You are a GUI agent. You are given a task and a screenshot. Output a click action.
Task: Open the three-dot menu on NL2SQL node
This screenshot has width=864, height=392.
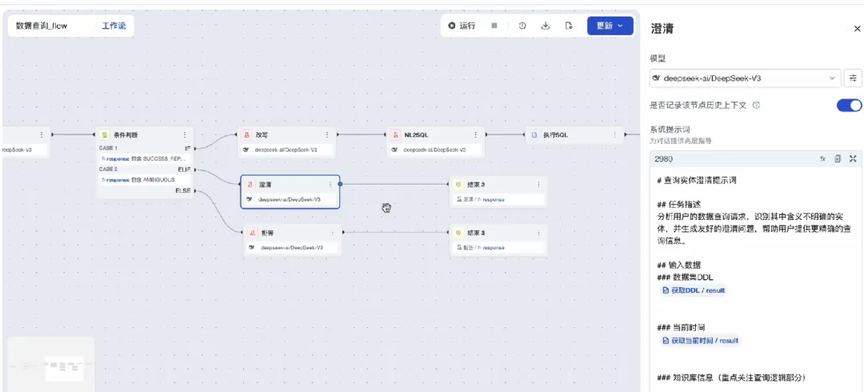click(476, 135)
